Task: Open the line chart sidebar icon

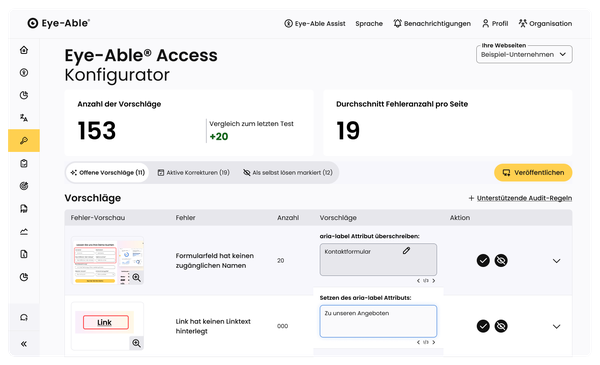Action: (x=24, y=231)
